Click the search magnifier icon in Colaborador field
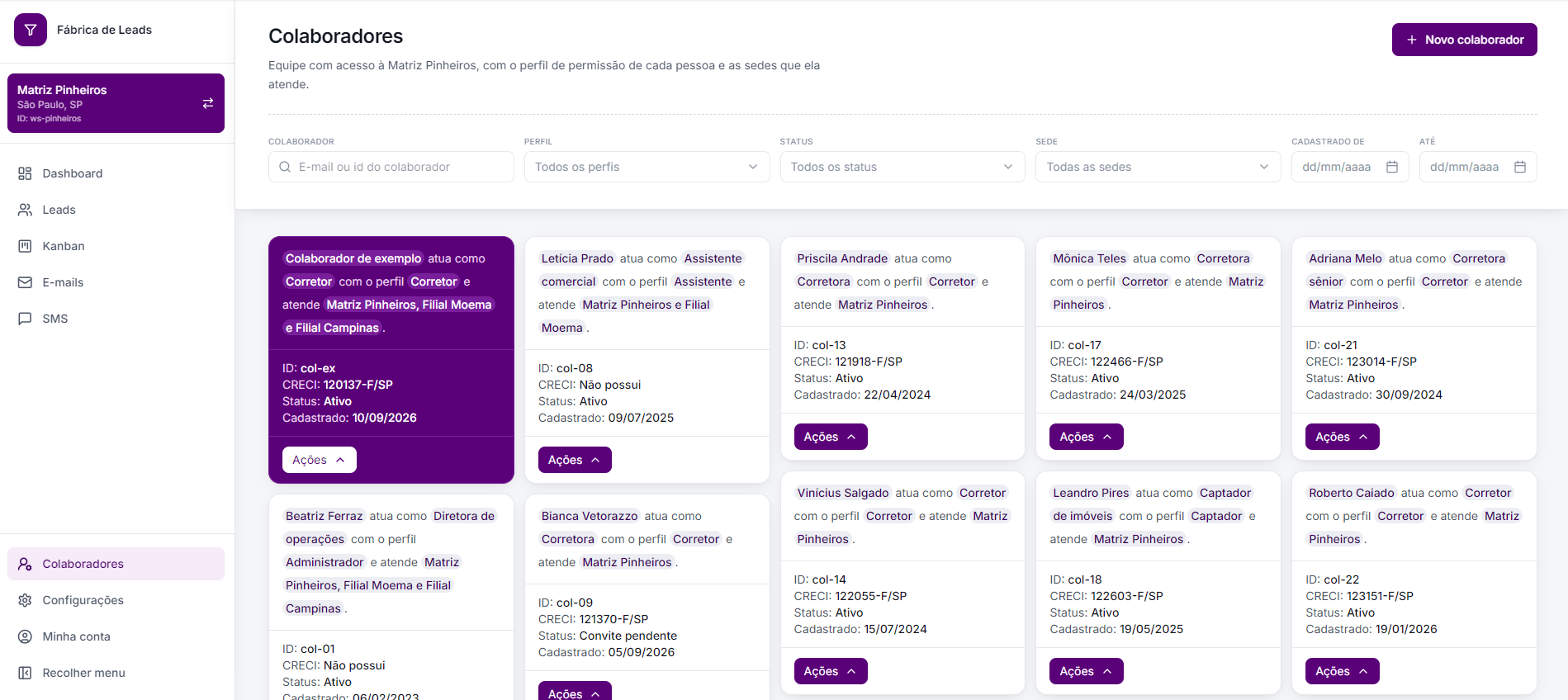Viewport: 1568px width, 700px height. pyautogui.click(x=285, y=167)
